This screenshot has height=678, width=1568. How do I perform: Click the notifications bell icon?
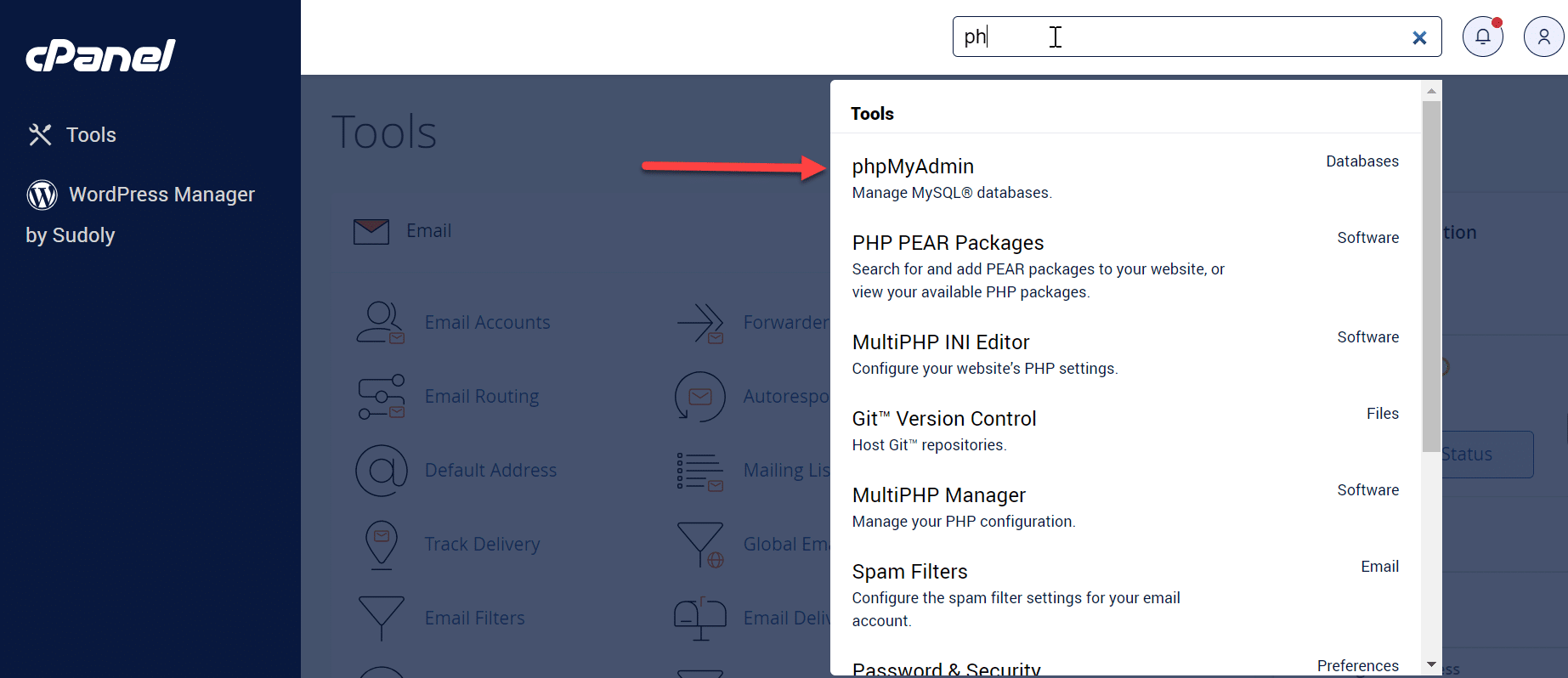click(x=1482, y=37)
